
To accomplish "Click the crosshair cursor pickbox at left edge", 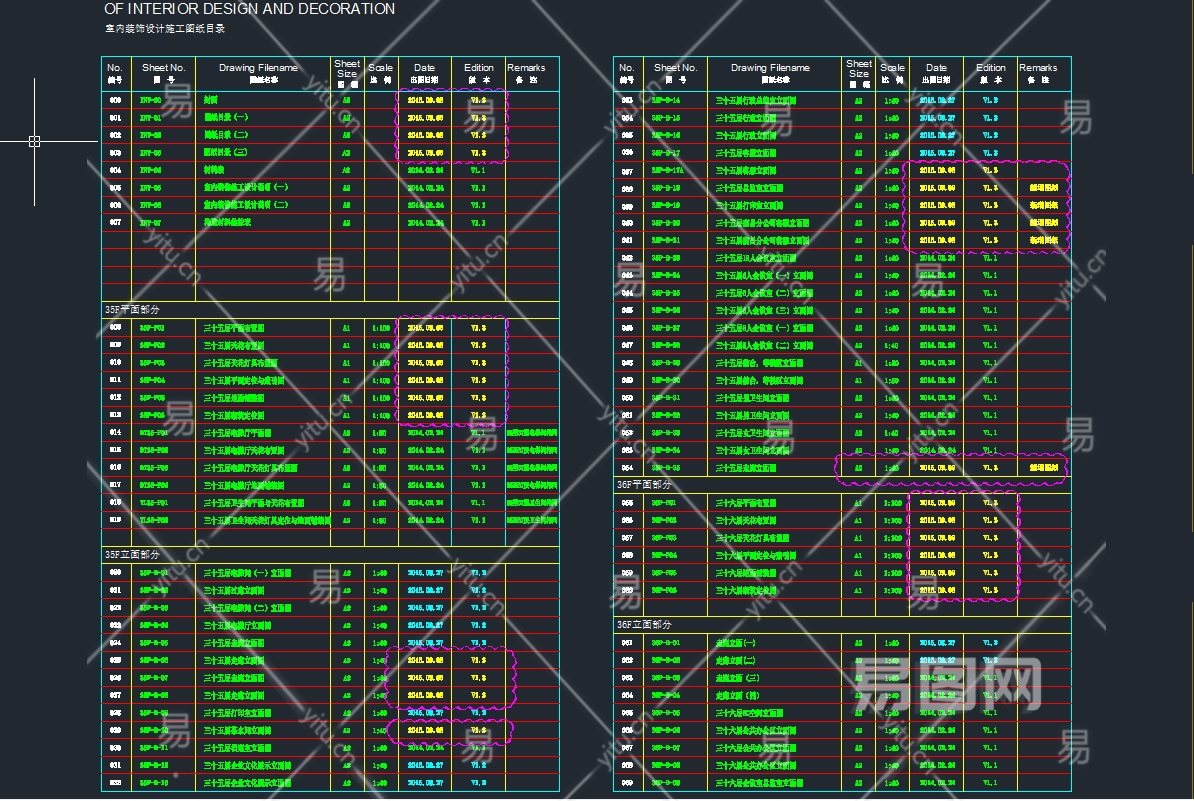I will coord(34,141).
